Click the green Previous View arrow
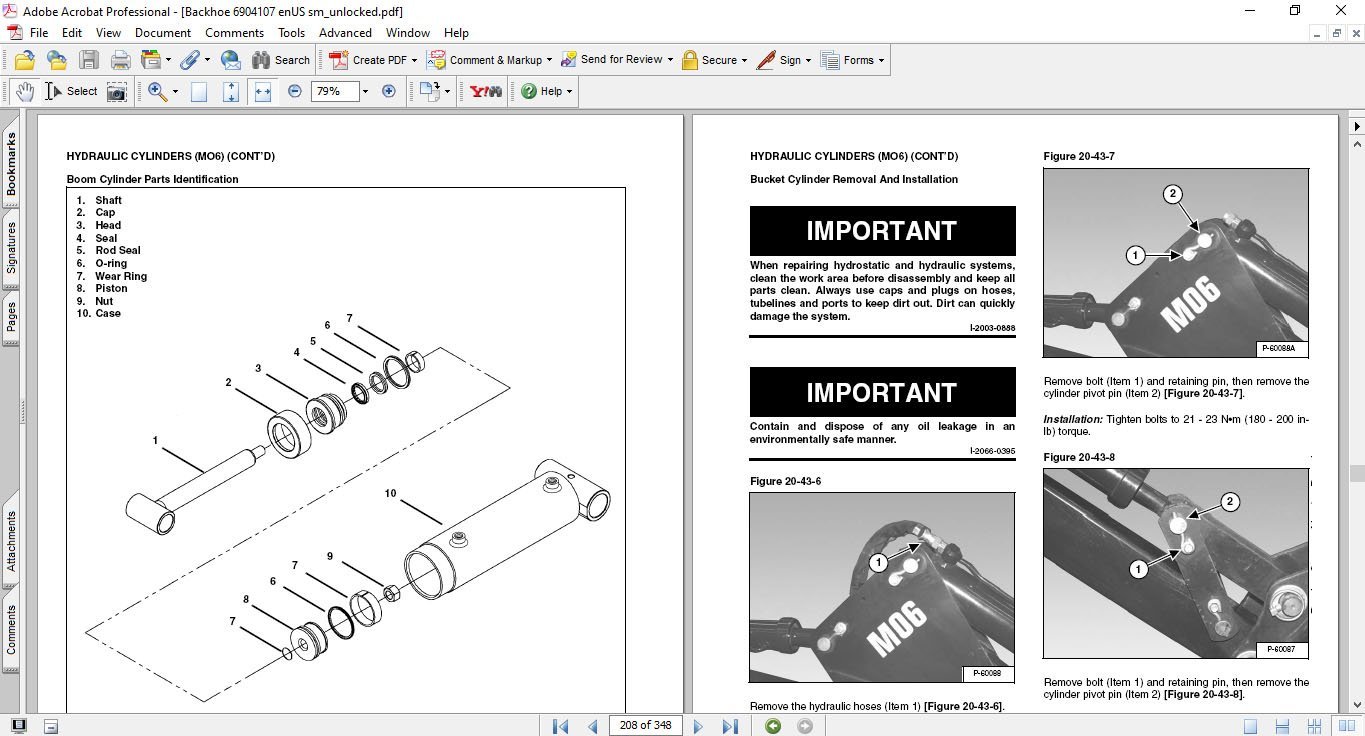The height and width of the screenshot is (736, 1365). [772, 726]
